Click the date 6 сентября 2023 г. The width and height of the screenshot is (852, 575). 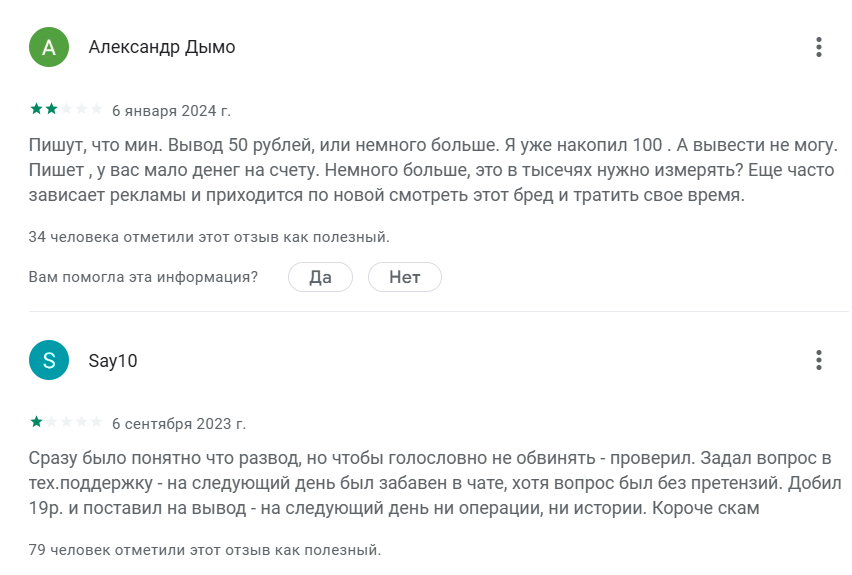pyautogui.click(x=179, y=423)
